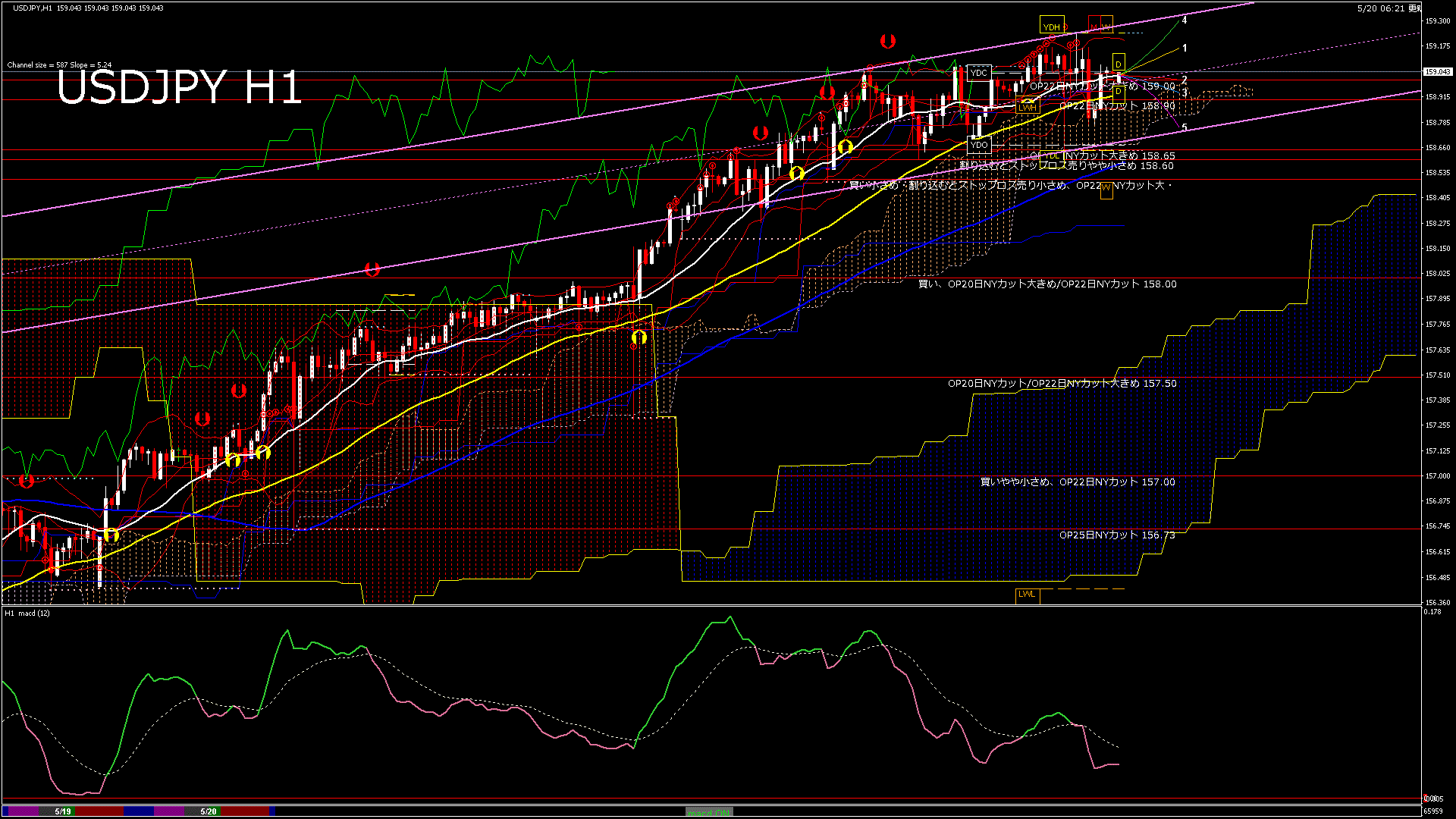Click the 'OP22日NYカット大きめ 159.00' label
The width and height of the screenshot is (1456, 819).
point(1102,86)
